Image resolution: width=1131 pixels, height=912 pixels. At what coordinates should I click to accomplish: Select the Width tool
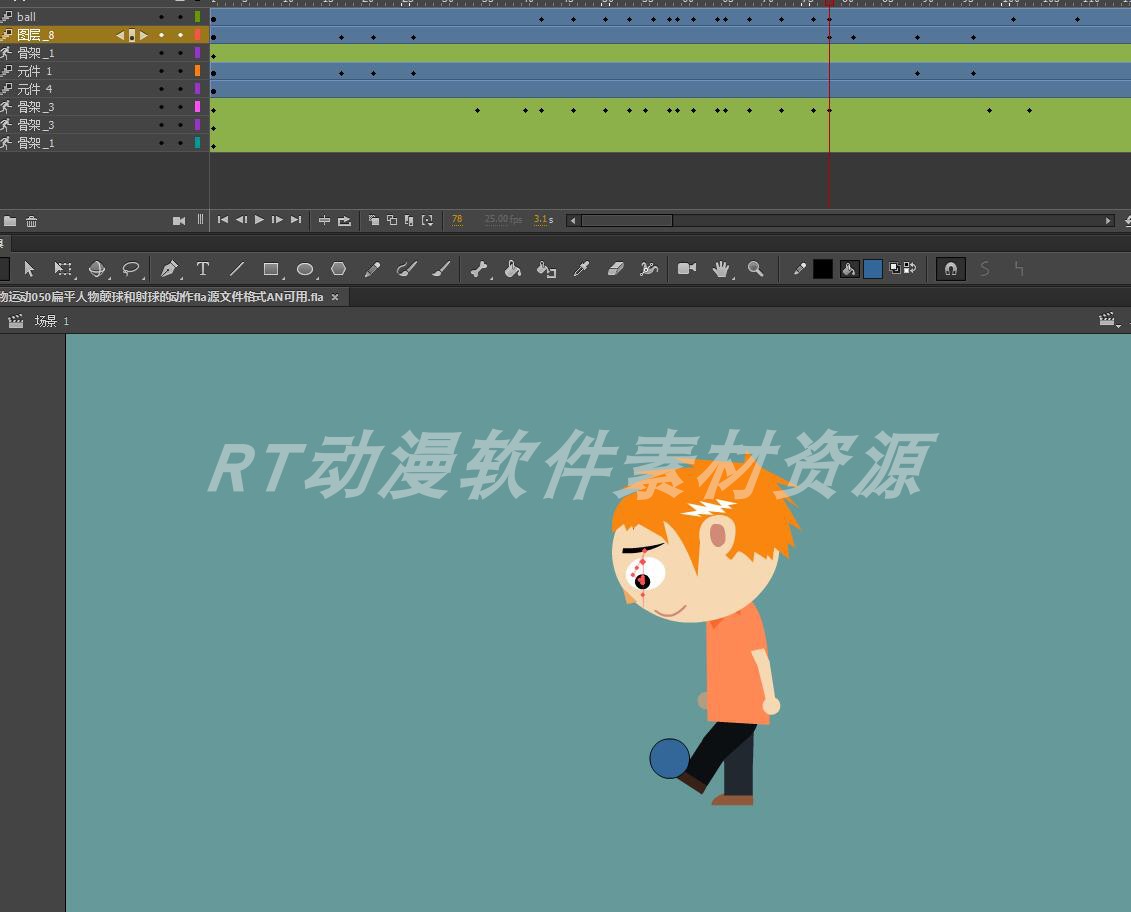pos(648,269)
